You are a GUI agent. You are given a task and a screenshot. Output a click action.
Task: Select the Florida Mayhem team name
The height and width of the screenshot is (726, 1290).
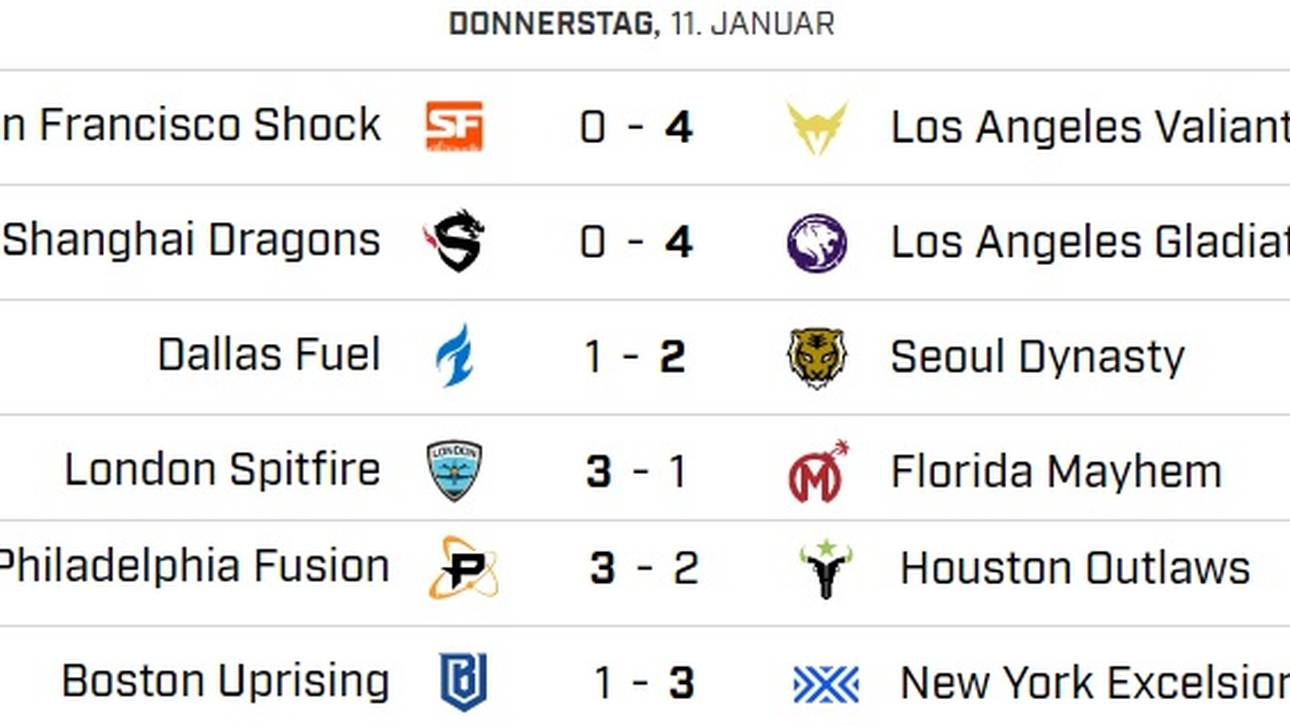[x=1056, y=471]
